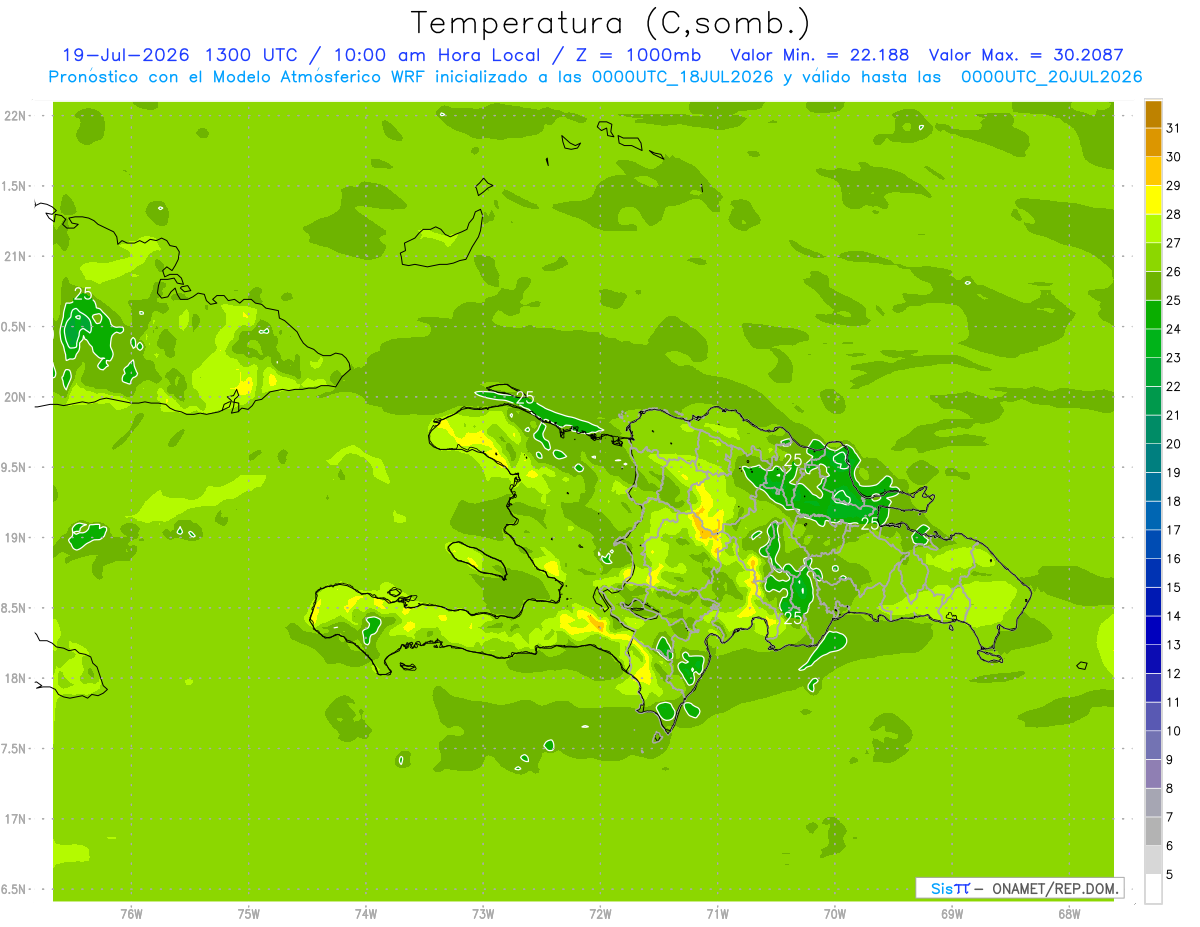Image resolution: width=1200 pixels, height=927 pixels.
Task: Pick the color bar segment between 20 and 21
Action: click(1153, 430)
